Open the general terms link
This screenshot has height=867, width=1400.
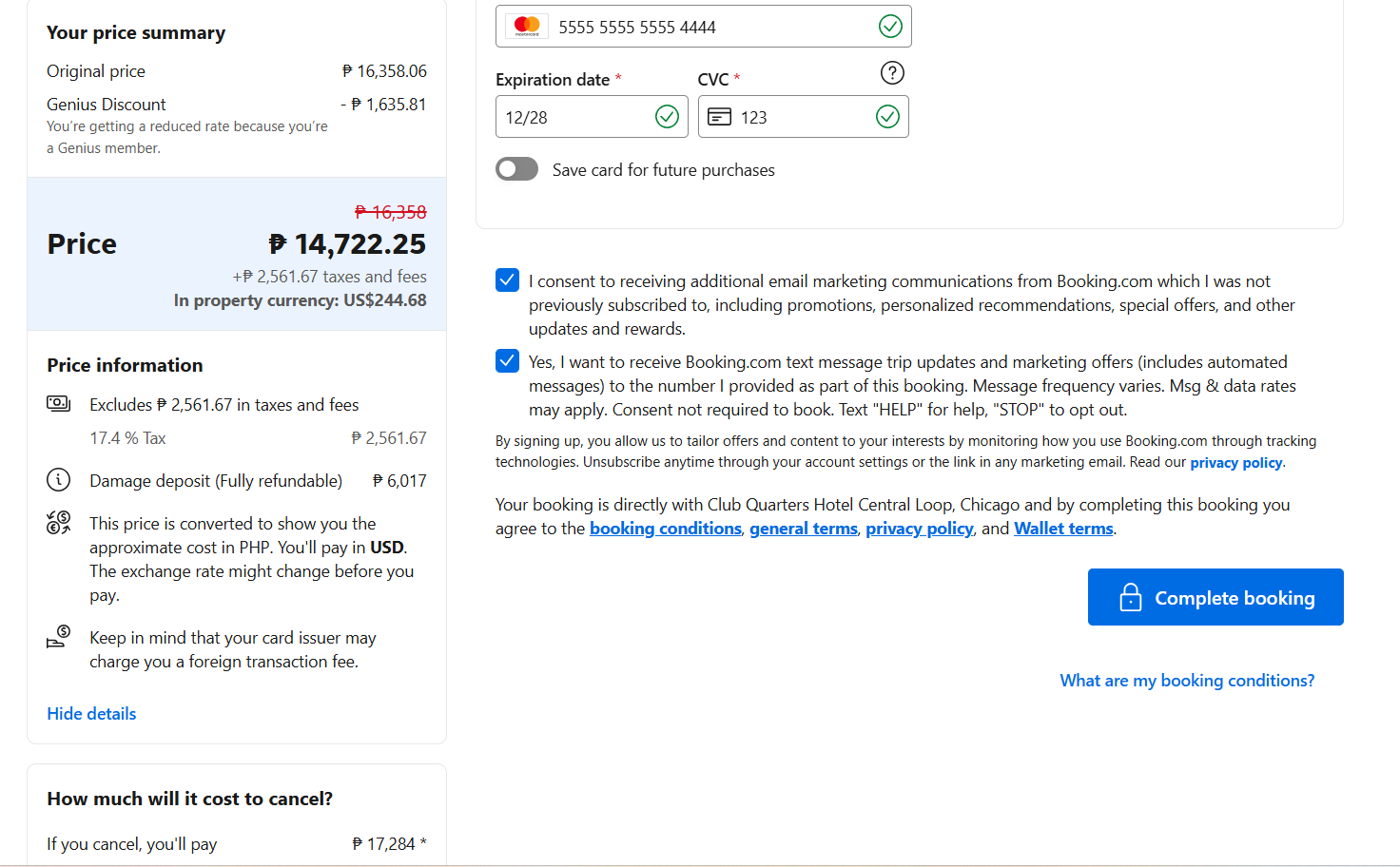click(x=803, y=529)
